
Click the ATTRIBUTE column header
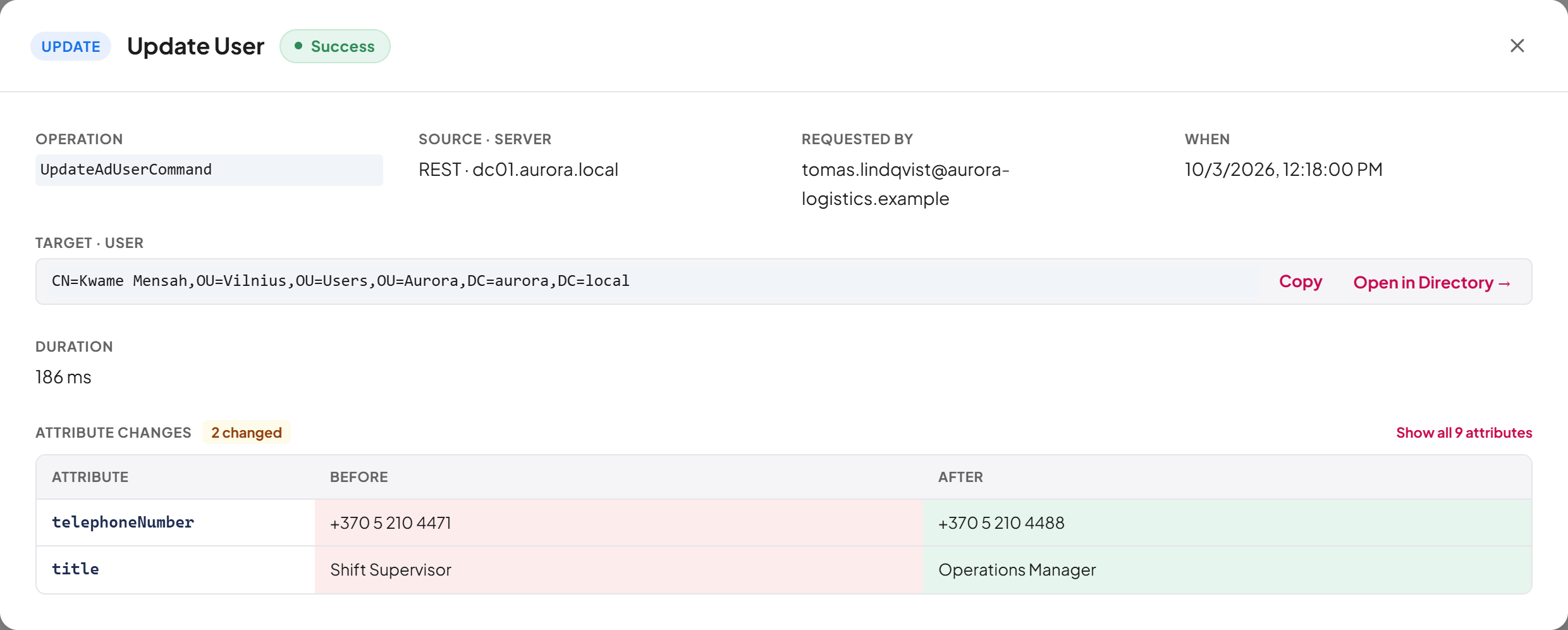tap(90, 477)
